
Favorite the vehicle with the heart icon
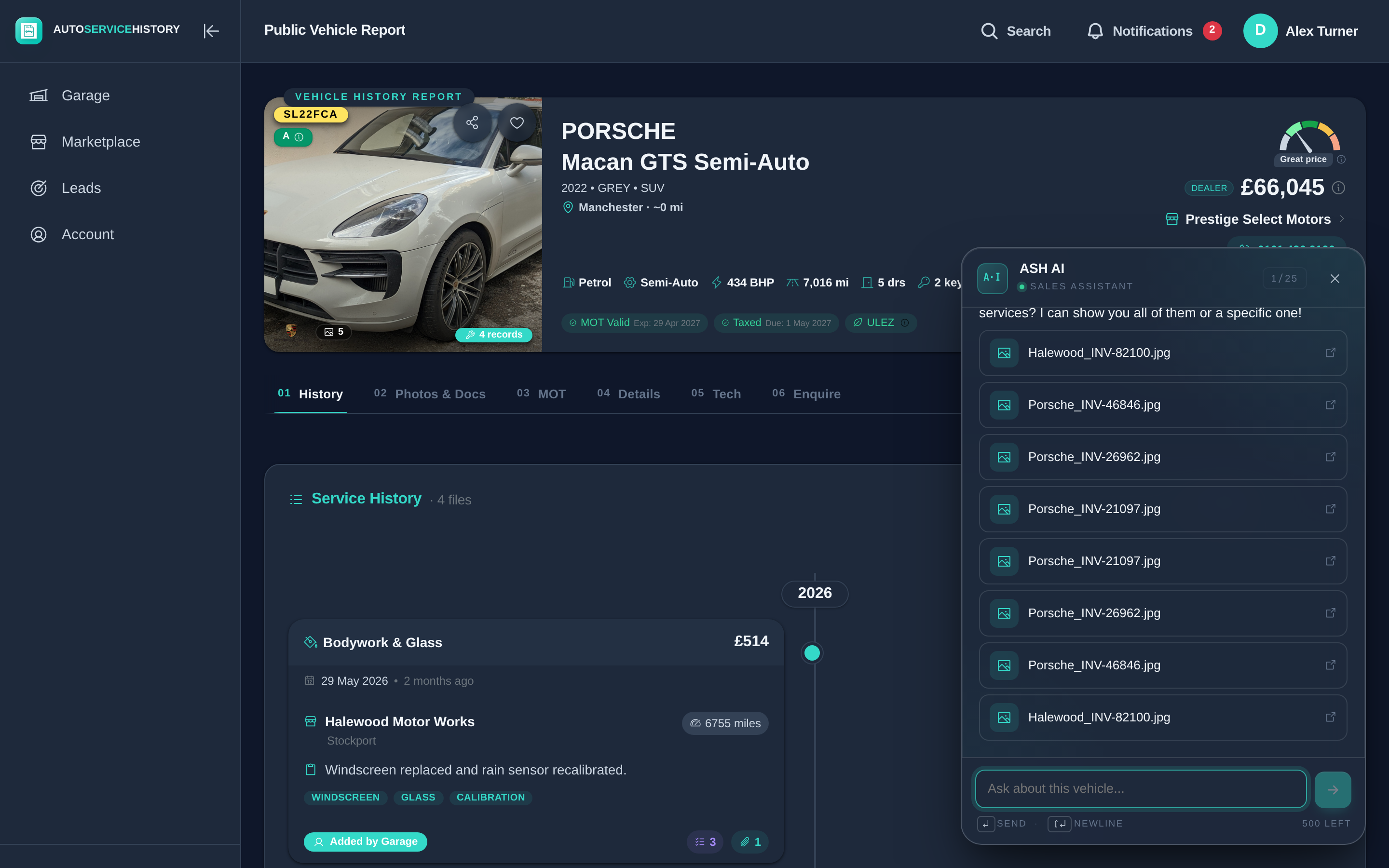click(517, 122)
